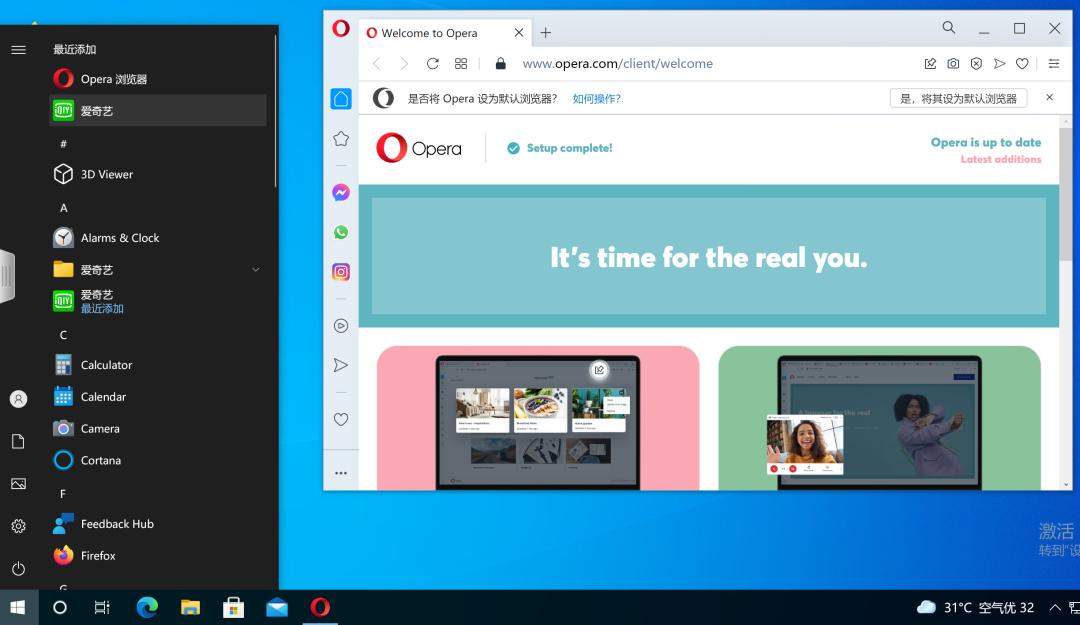Take a snapshot with camera icon
The width and height of the screenshot is (1080, 625).
(953, 63)
